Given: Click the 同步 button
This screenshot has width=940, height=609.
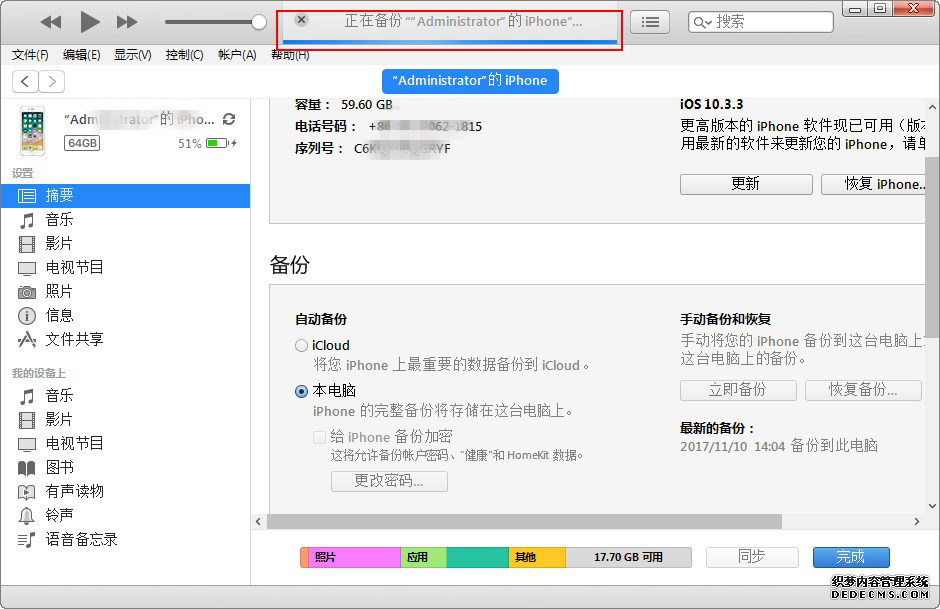Looking at the screenshot, I should (752, 557).
